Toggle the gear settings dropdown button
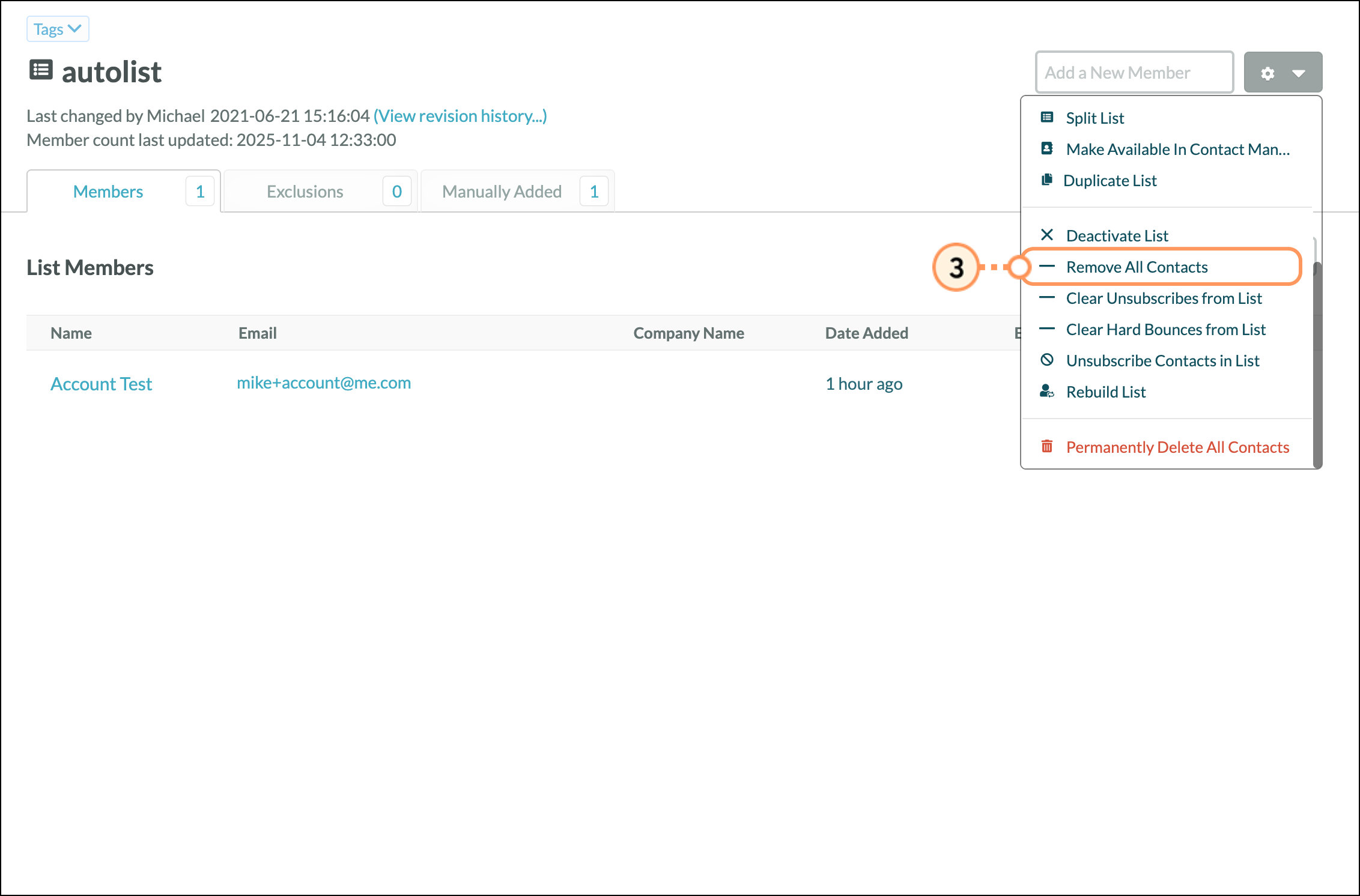Screen dimensions: 1360x896 point(1283,73)
